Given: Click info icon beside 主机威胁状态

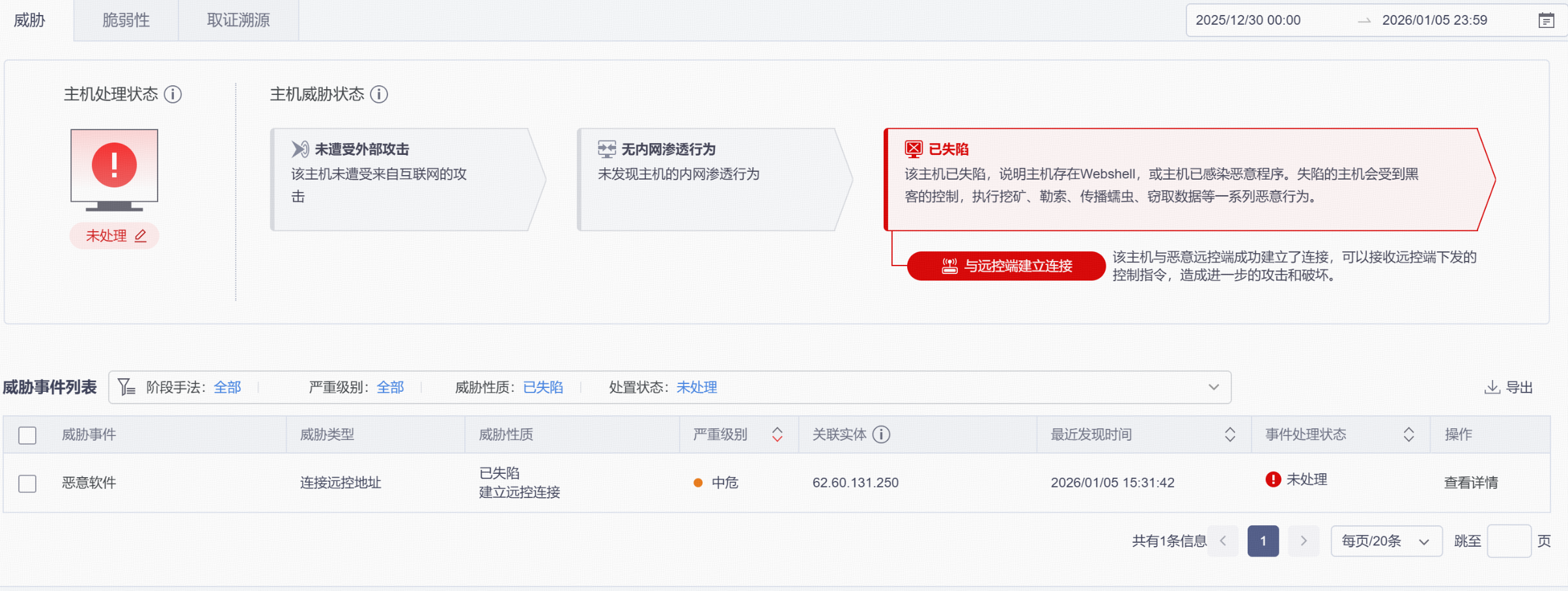Looking at the screenshot, I should point(379,94).
